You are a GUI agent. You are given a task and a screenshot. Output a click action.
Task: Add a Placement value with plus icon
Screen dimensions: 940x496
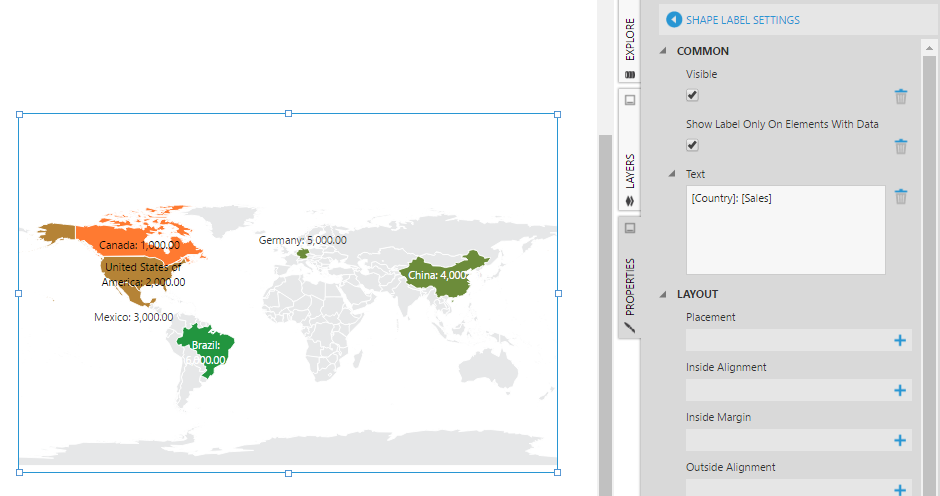899,341
